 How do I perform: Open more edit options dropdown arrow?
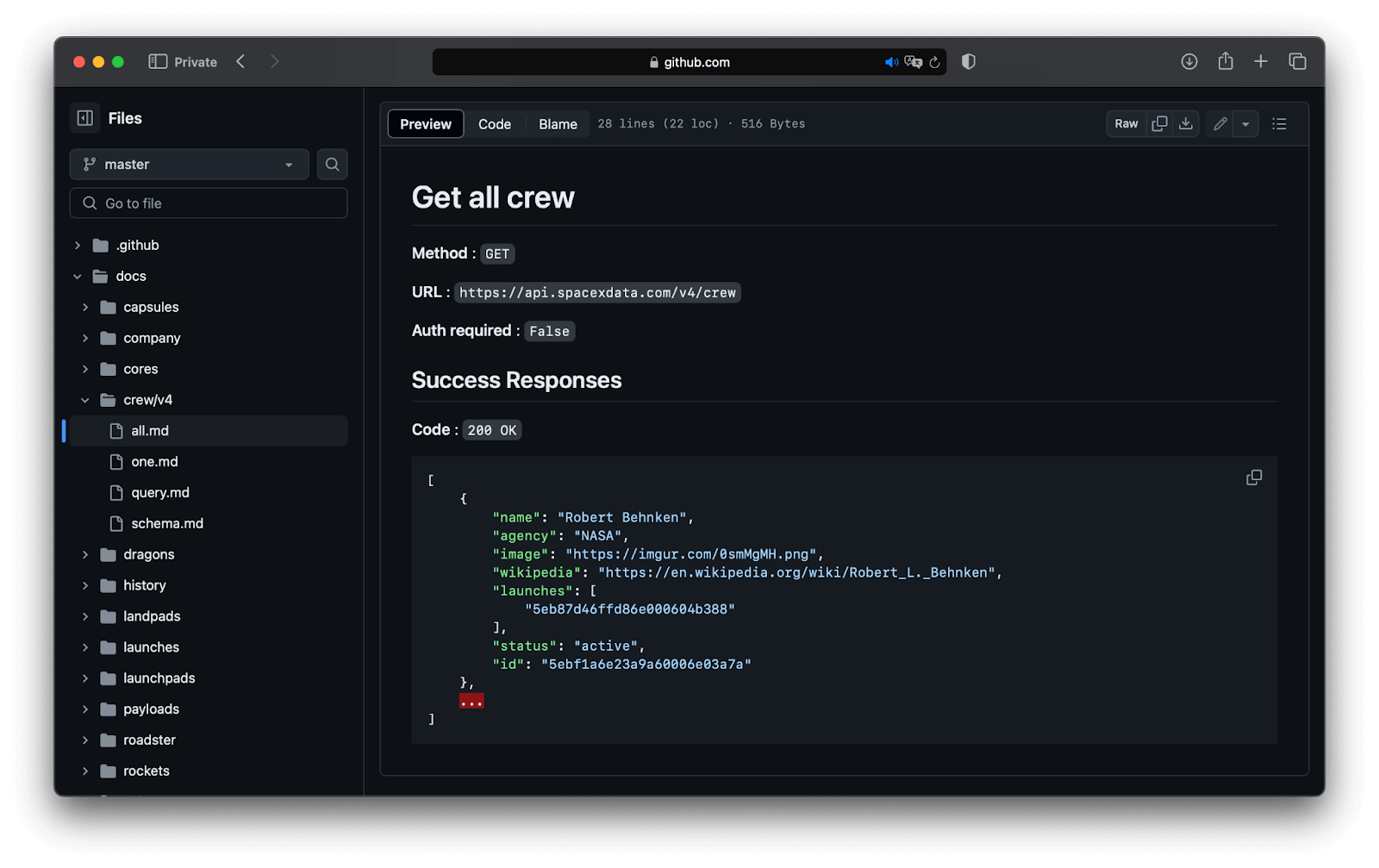point(1246,124)
